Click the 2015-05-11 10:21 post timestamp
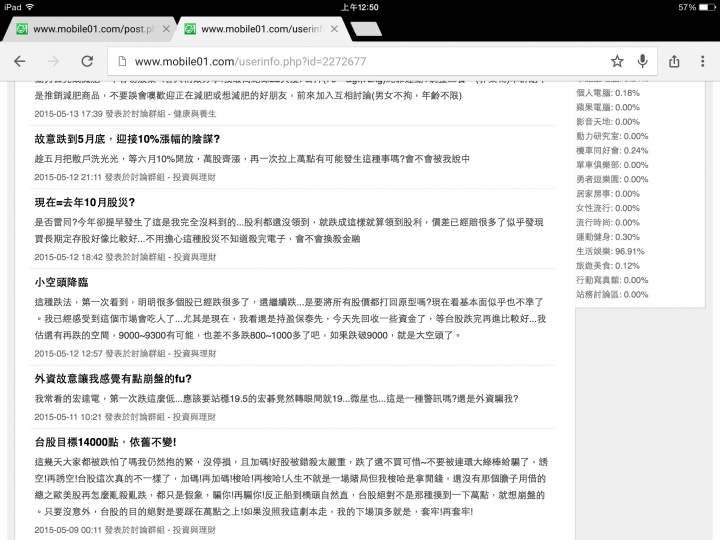The width and height of the screenshot is (720, 540). [x=68, y=417]
